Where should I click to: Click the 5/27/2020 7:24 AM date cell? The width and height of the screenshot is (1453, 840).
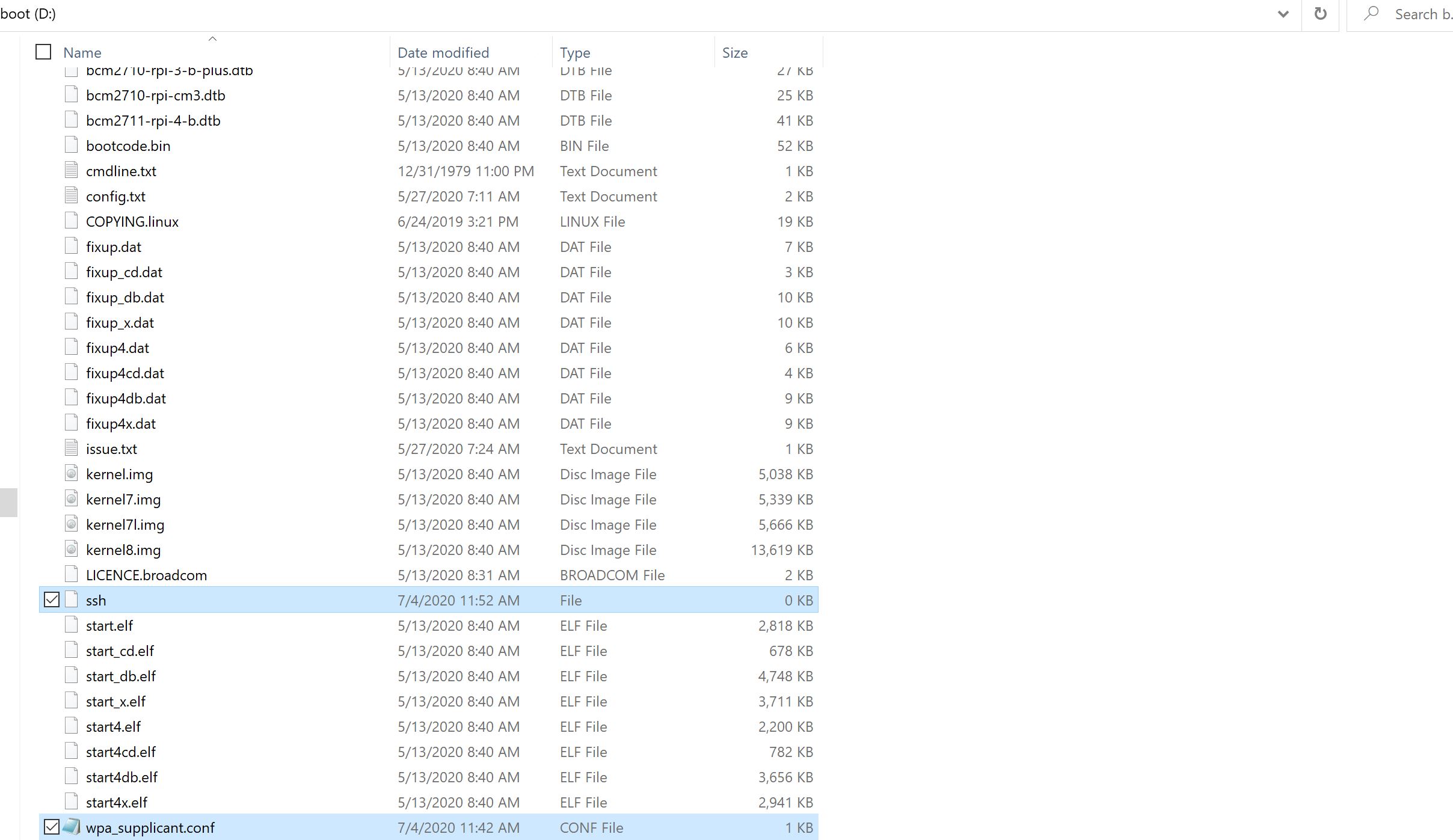[x=458, y=449]
